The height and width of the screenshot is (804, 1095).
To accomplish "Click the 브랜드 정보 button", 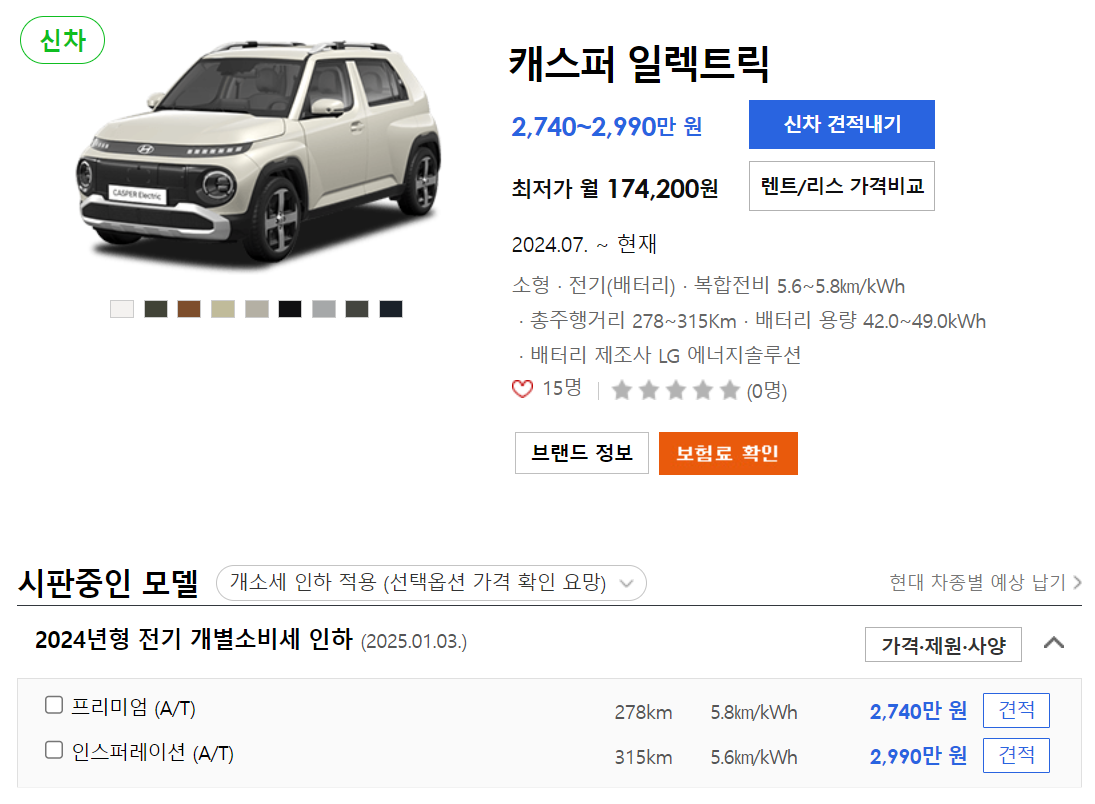I will click(581, 452).
